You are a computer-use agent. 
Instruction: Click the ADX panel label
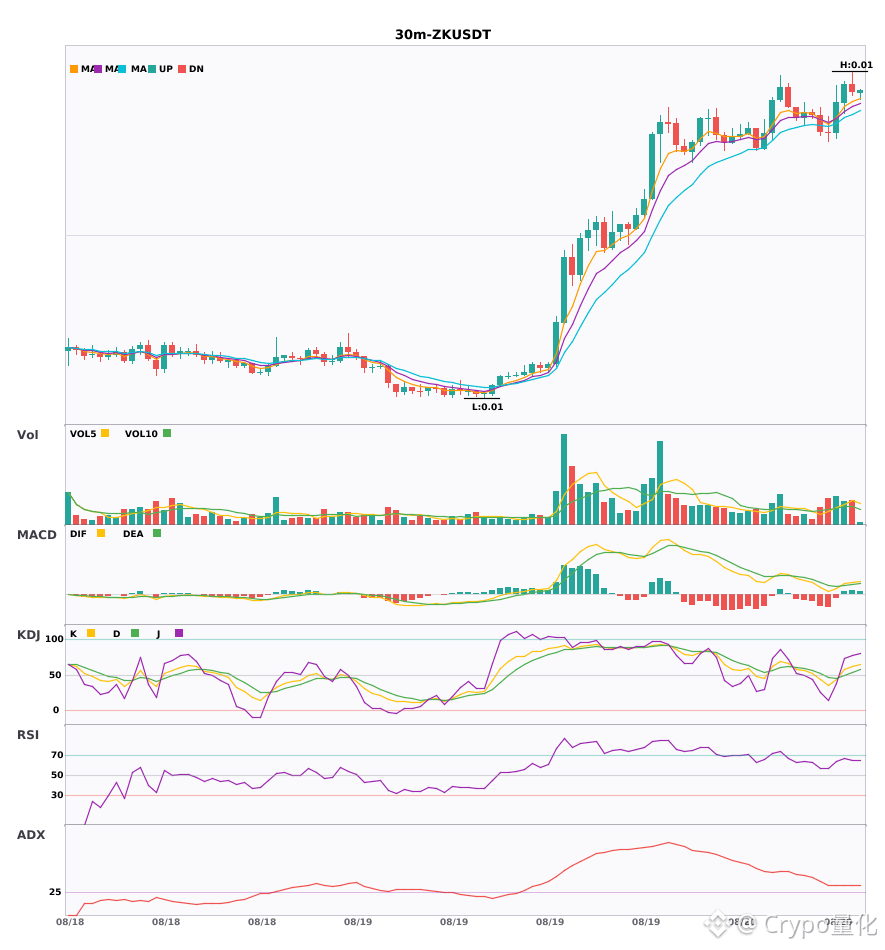pyautogui.click(x=31, y=835)
